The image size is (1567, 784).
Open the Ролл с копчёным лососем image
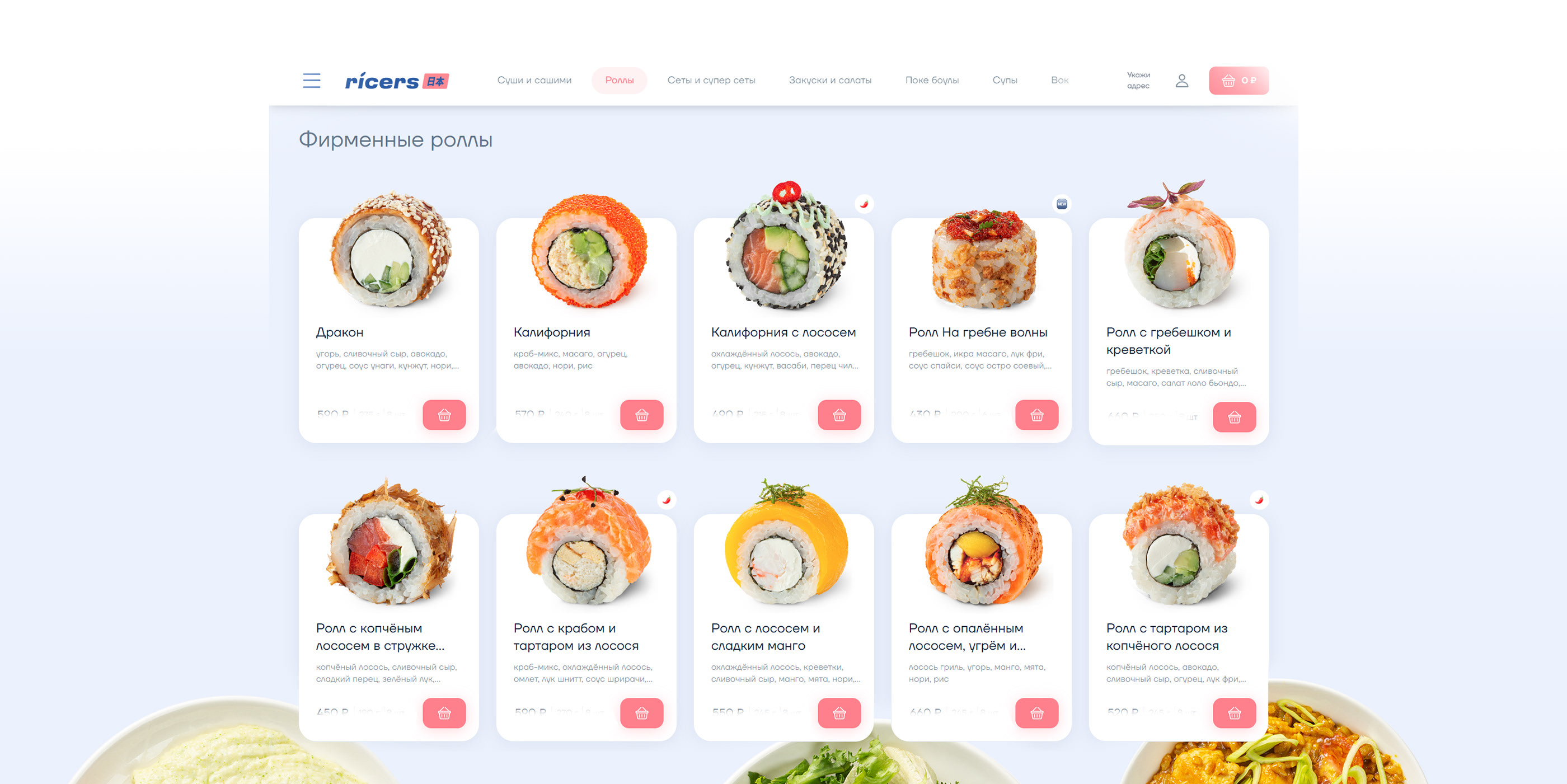tap(390, 541)
